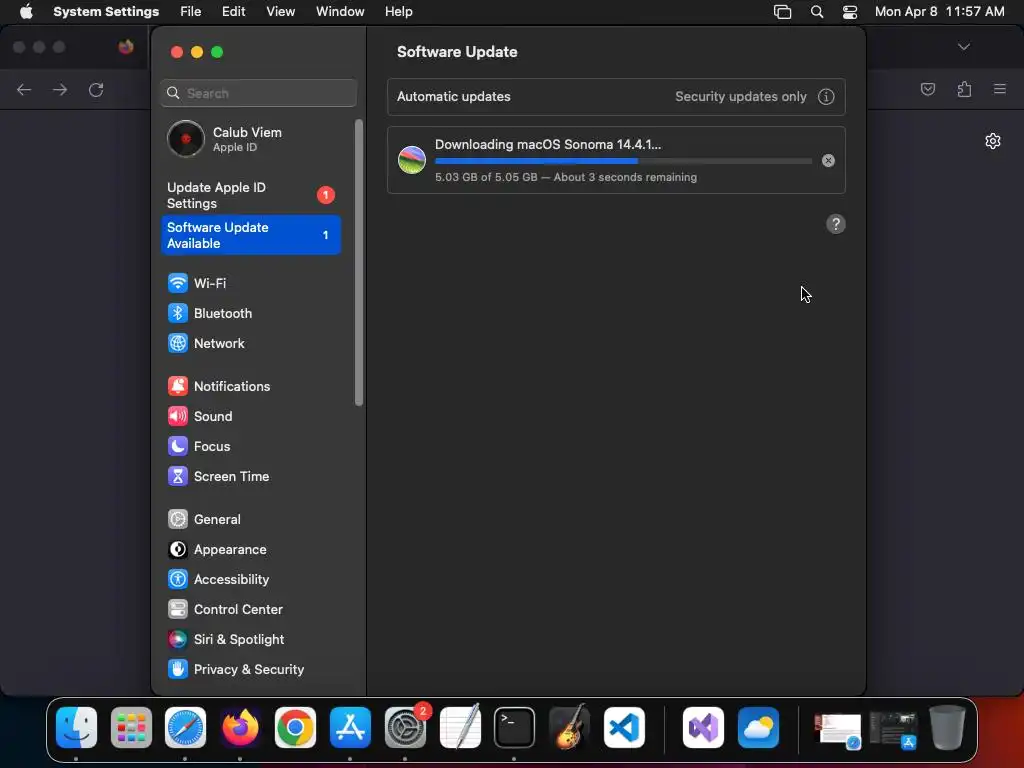Open the Window menu
Screen dimensions: 1024x768
tap(340, 12)
